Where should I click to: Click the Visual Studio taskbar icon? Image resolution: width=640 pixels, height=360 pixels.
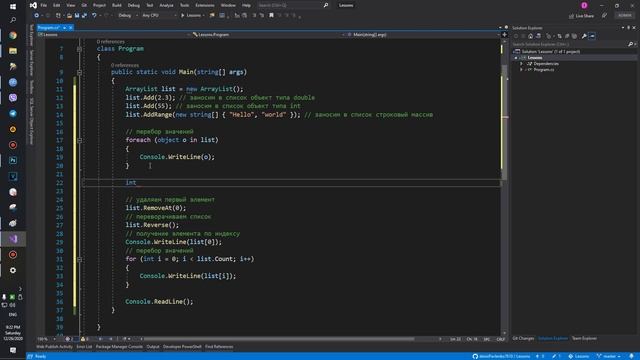click(x=13, y=239)
